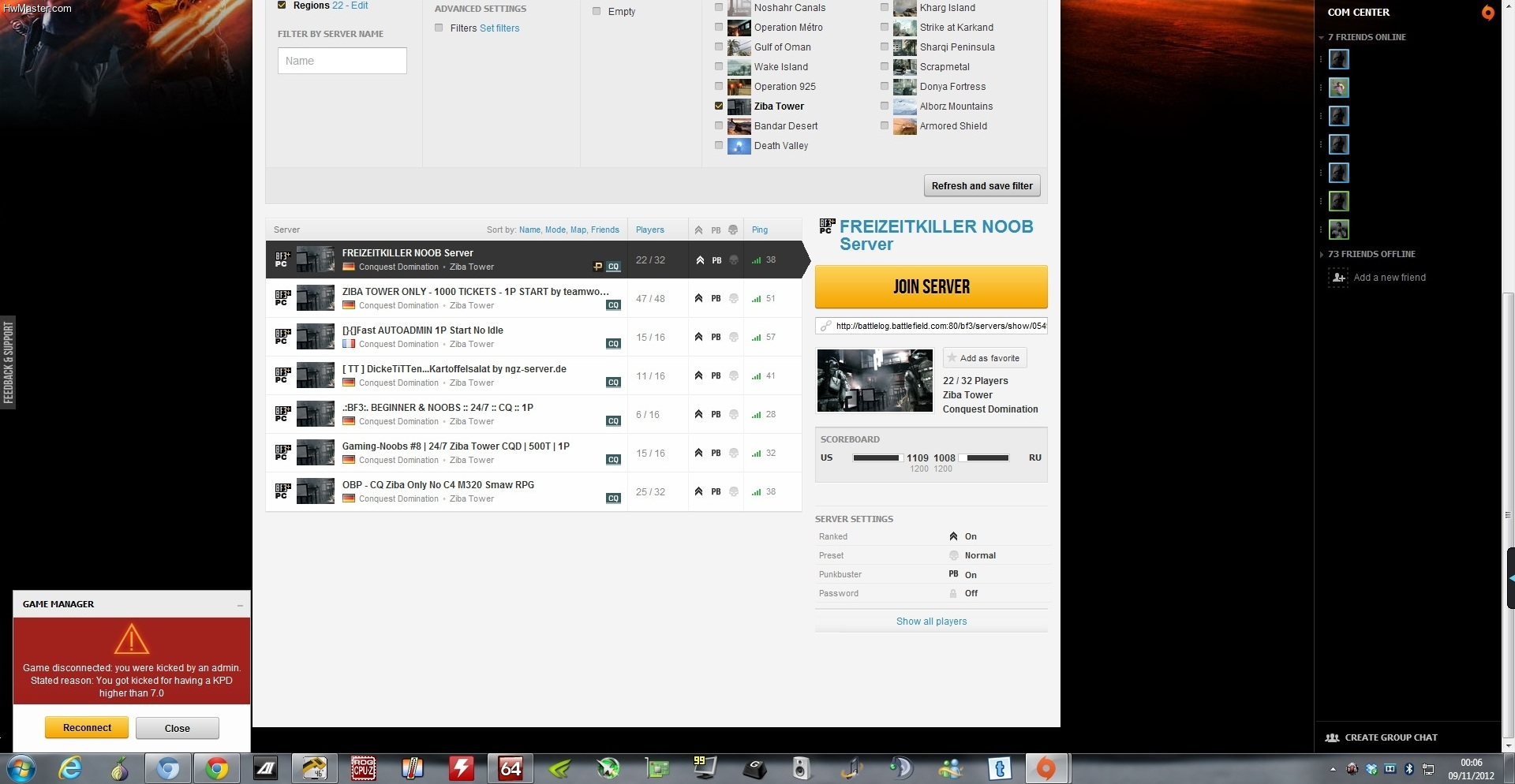This screenshot has width=1515, height=784.
Task: Click the Create Group Chat icon
Action: (1332, 738)
